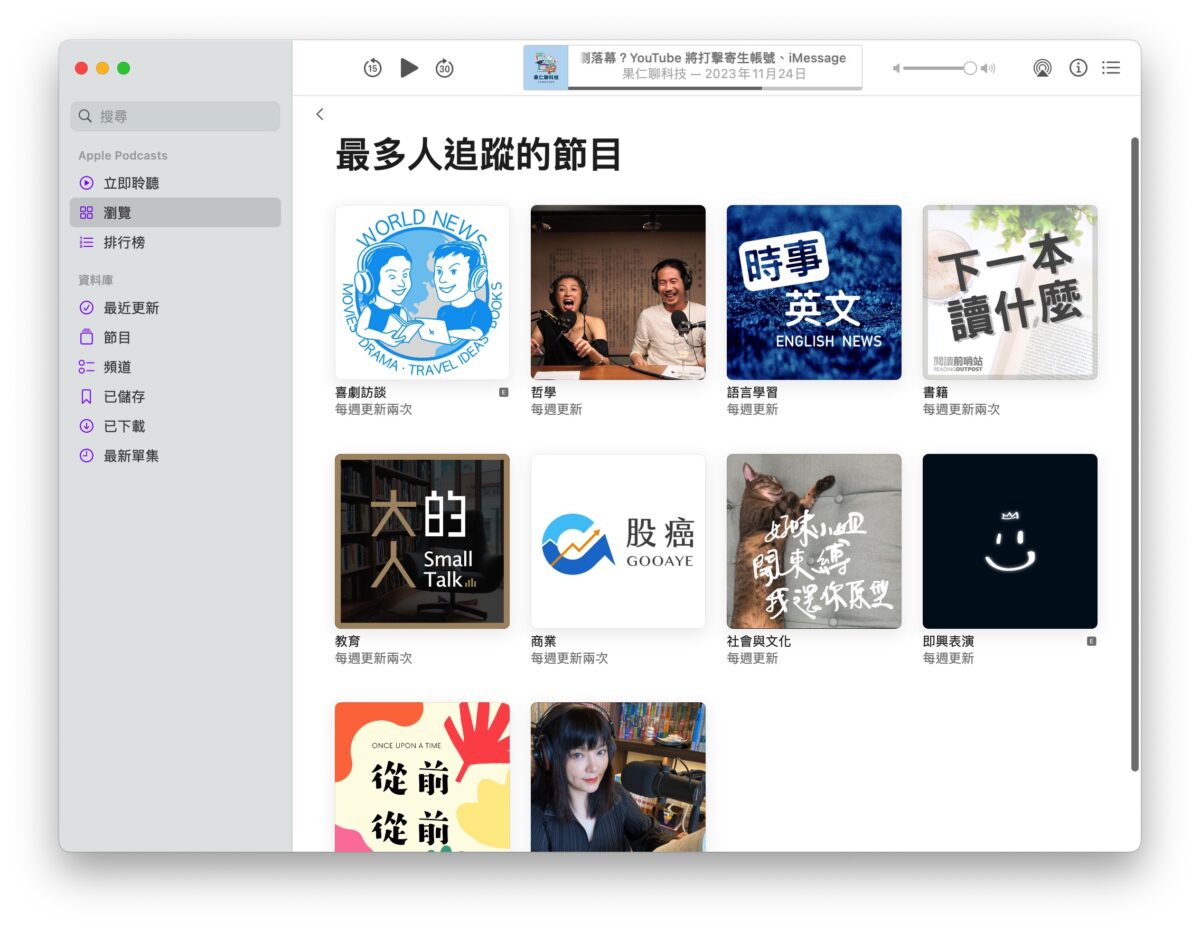Image resolution: width=1200 pixels, height=930 pixels.
Task: Open 從前從前 Once Upon a Time podcast
Action: (x=422, y=777)
